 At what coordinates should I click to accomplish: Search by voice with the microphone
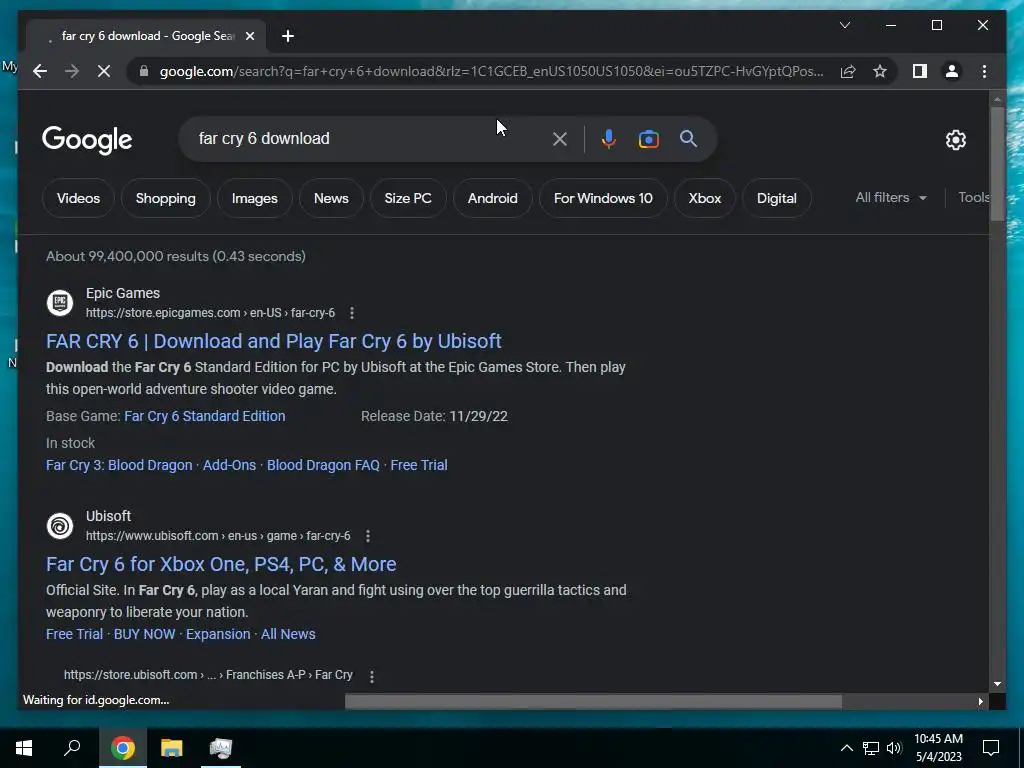tap(608, 138)
